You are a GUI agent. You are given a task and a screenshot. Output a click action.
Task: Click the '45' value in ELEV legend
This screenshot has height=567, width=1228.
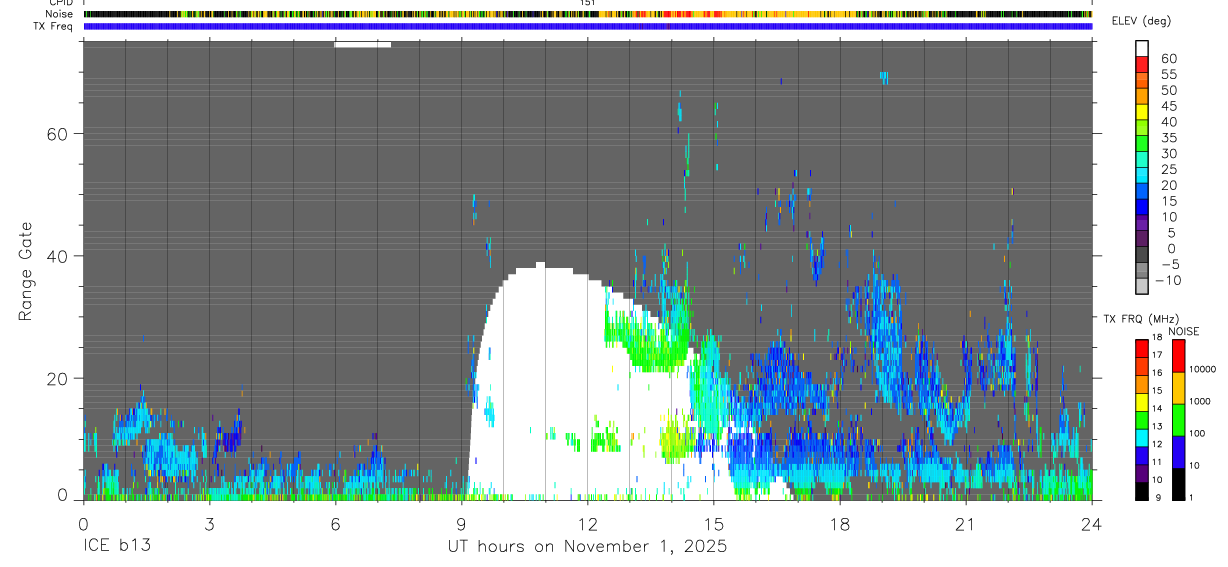tap(1168, 106)
